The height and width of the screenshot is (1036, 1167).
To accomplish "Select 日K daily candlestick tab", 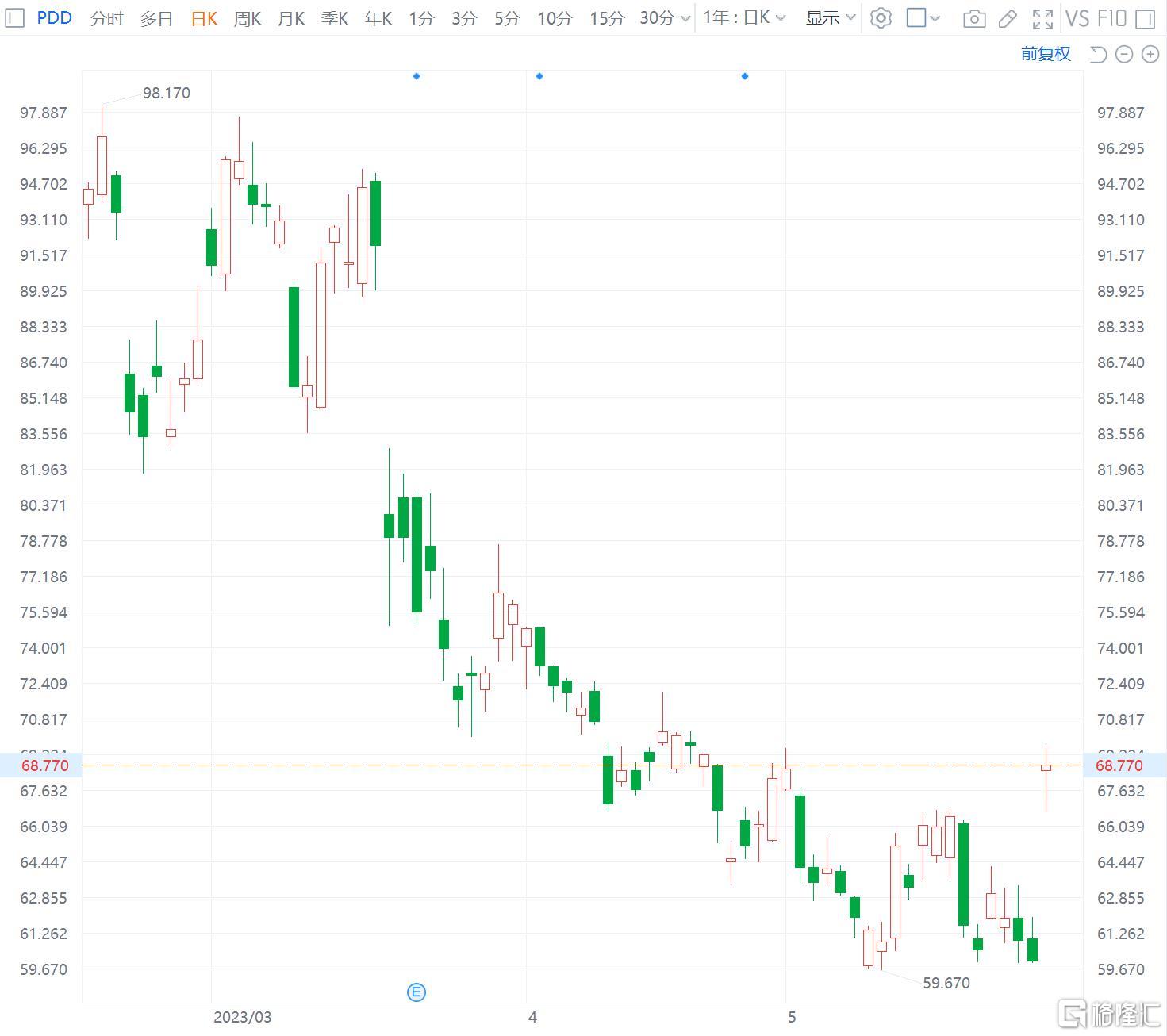I will click(204, 18).
